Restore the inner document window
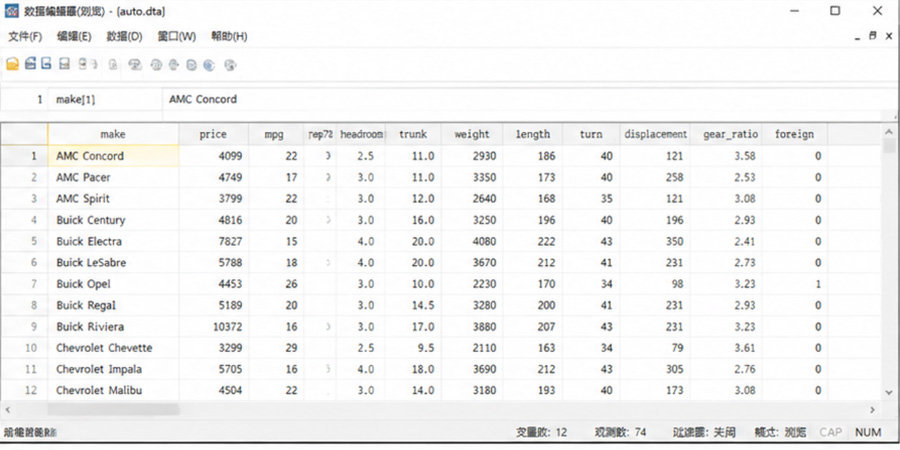 click(x=872, y=36)
